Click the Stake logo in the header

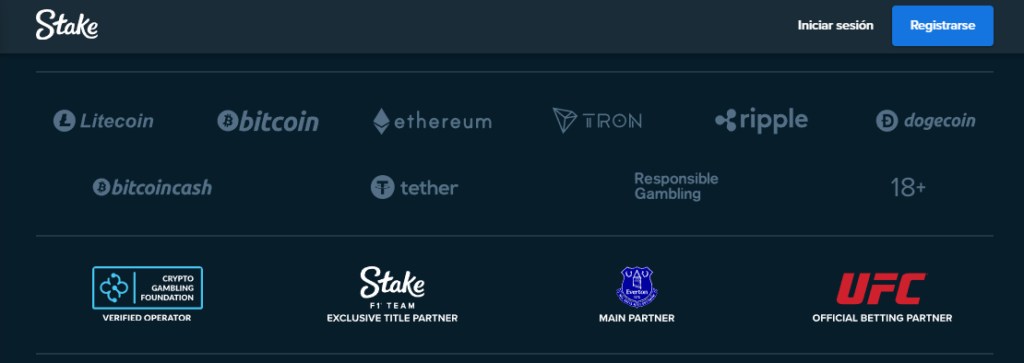tap(67, 25)
